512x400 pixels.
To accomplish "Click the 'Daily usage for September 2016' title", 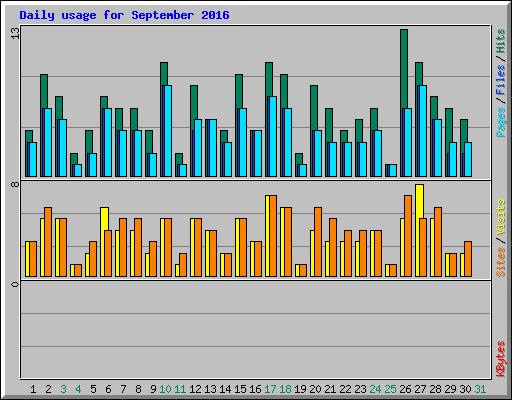I will click(x=124, y=15).
